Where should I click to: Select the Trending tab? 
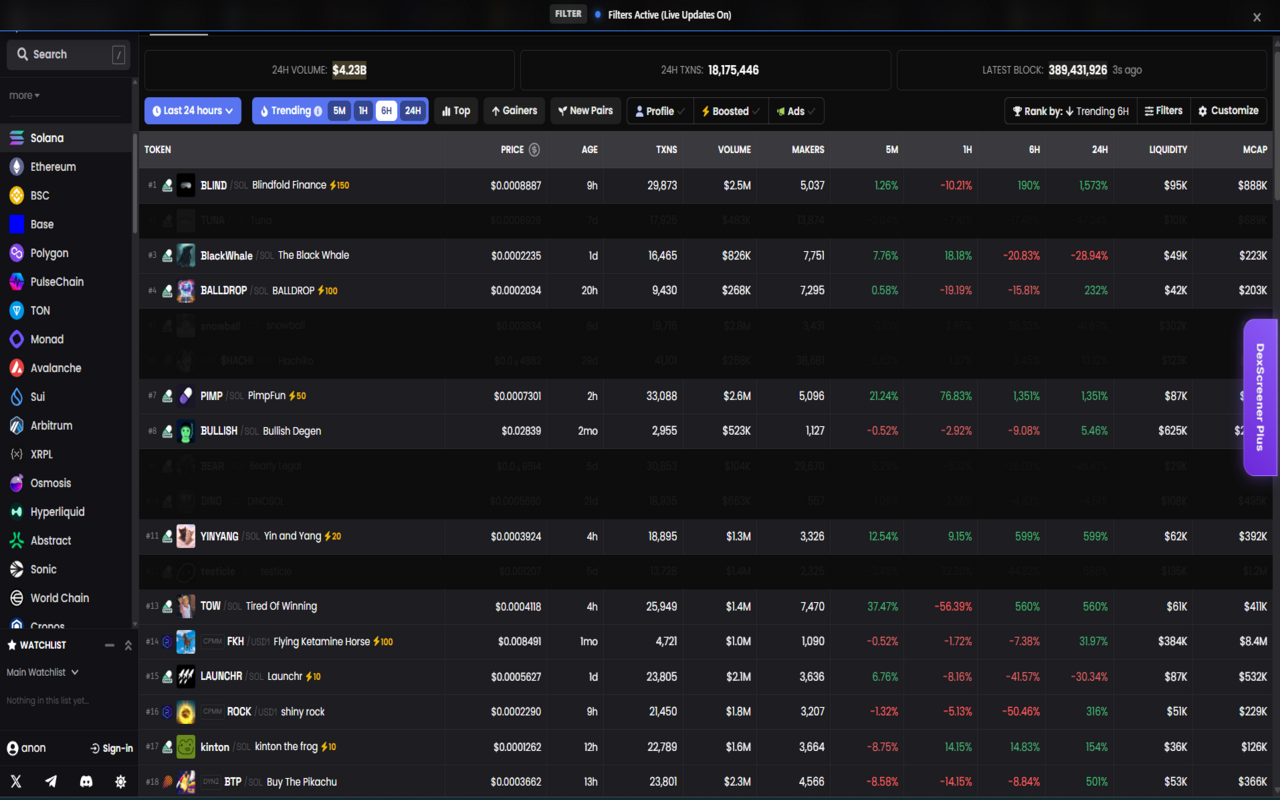click(x=290, y=111)
